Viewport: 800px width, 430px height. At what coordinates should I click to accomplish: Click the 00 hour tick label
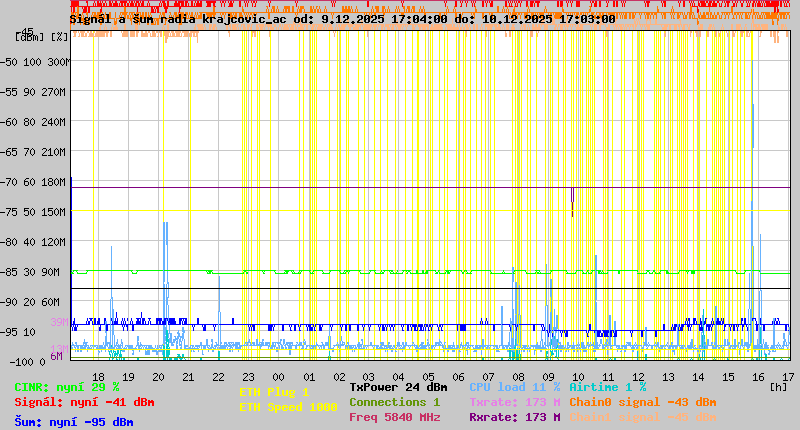(x=278, y=377)
